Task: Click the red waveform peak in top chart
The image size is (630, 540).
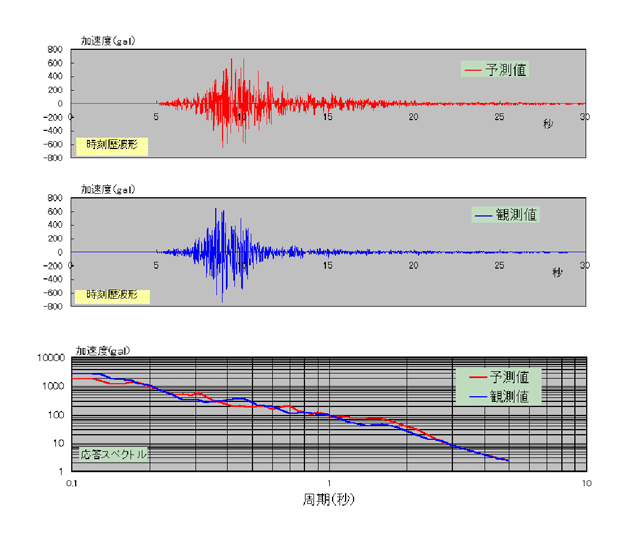Action: click(231, 60)
